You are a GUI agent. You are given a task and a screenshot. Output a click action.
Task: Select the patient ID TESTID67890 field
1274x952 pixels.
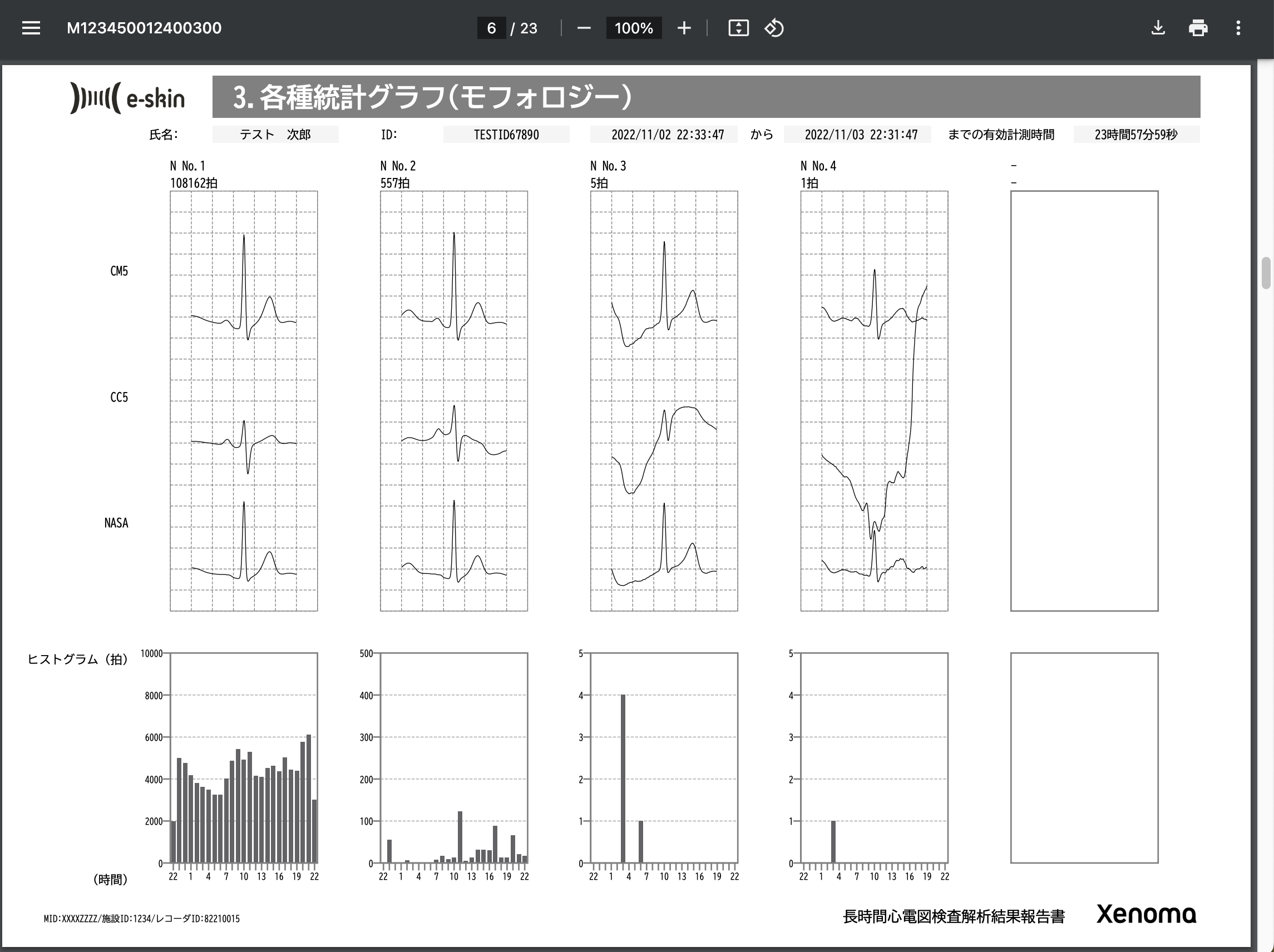[506, 134]
